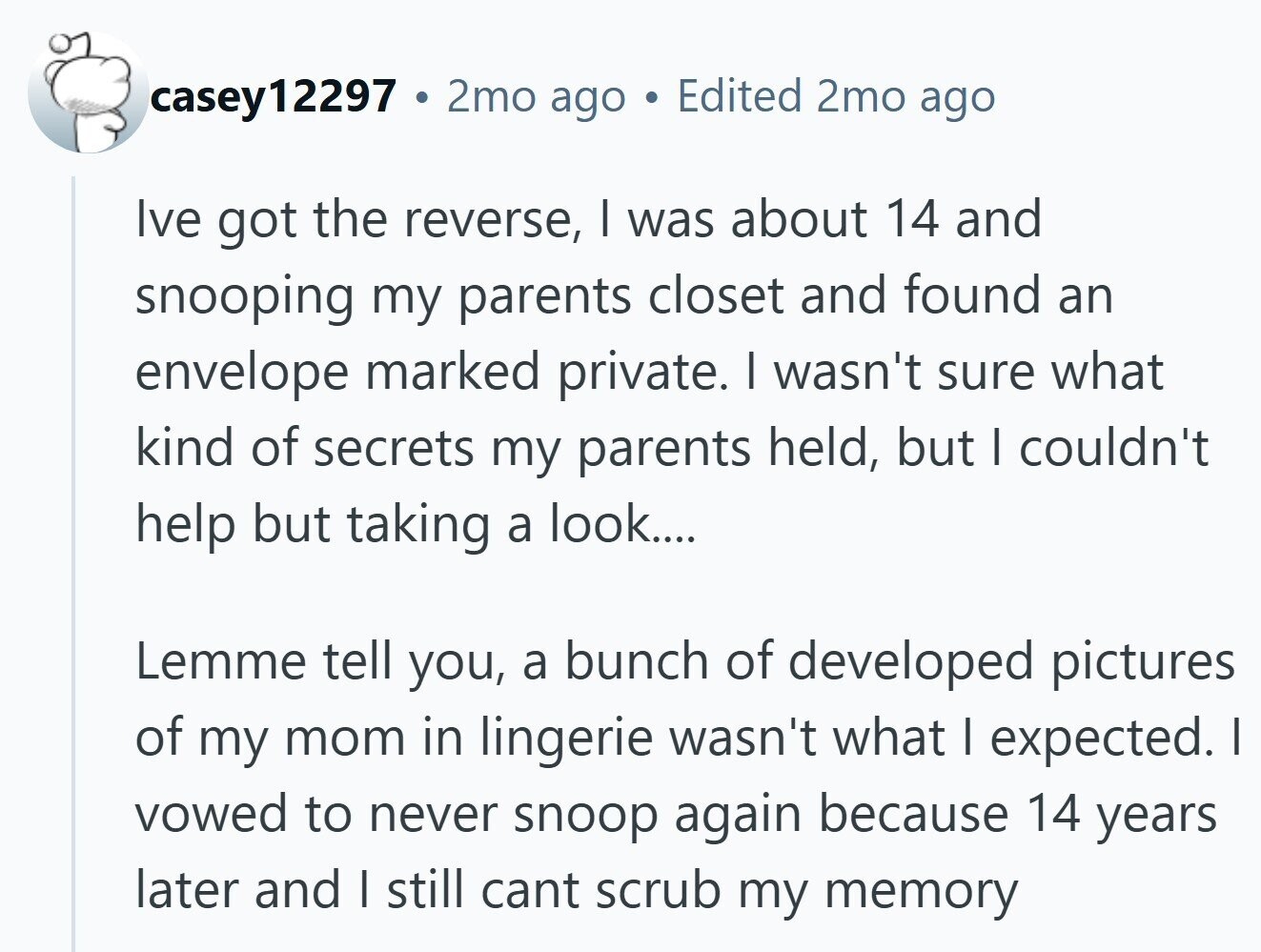Click the words "envelope marked private"
This screenshot has width=1261, height=952.
(x=426, y=372)
